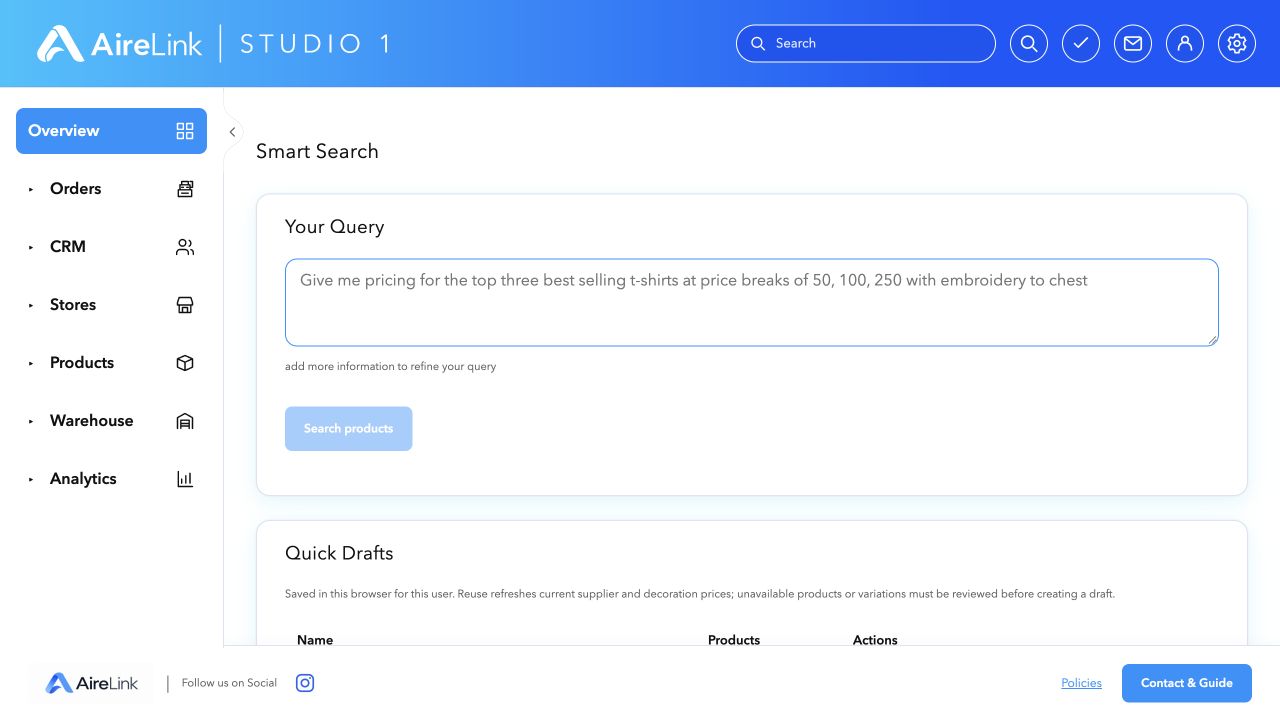Collapse the sidebar with the chevron handle
The height and width of the screenshot is (720, 1280).
[x=232, y=132]
